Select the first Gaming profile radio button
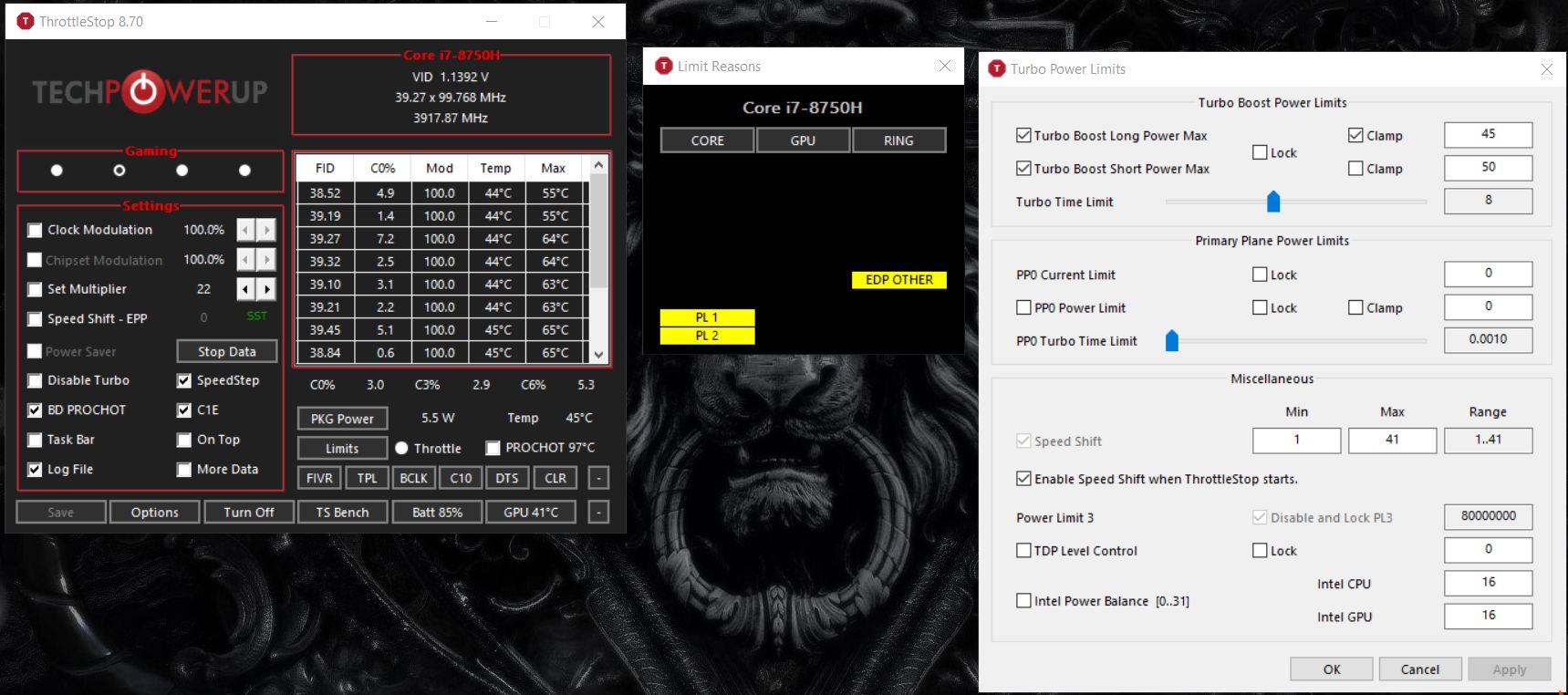The height and width of the screenshot is (695, 1568). (x=57, y=171)
